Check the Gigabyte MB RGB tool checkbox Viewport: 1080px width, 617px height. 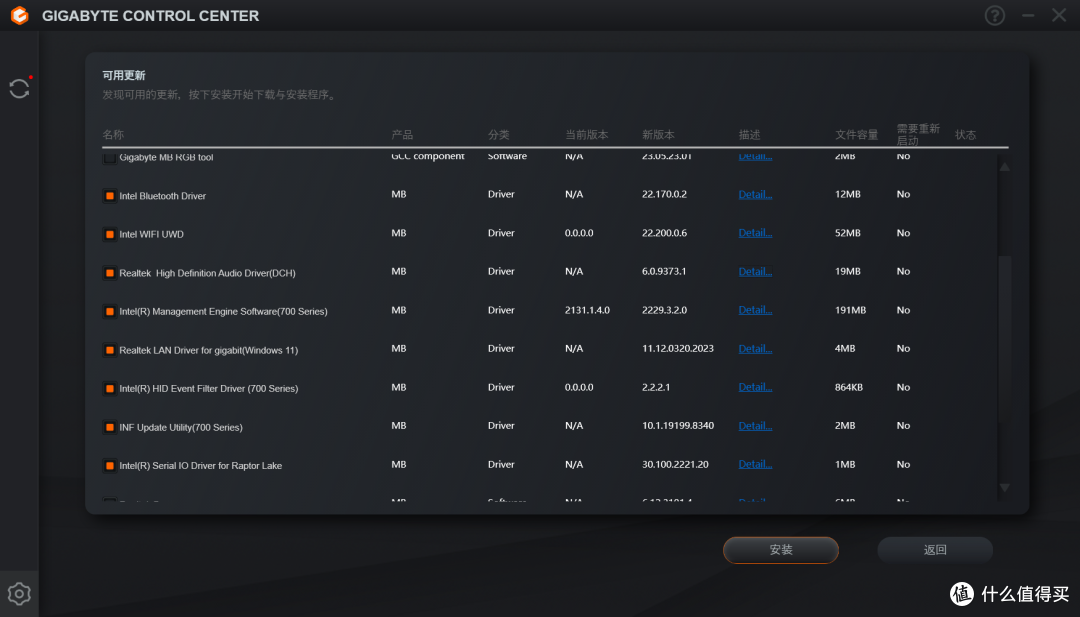(x=110, y=158)
